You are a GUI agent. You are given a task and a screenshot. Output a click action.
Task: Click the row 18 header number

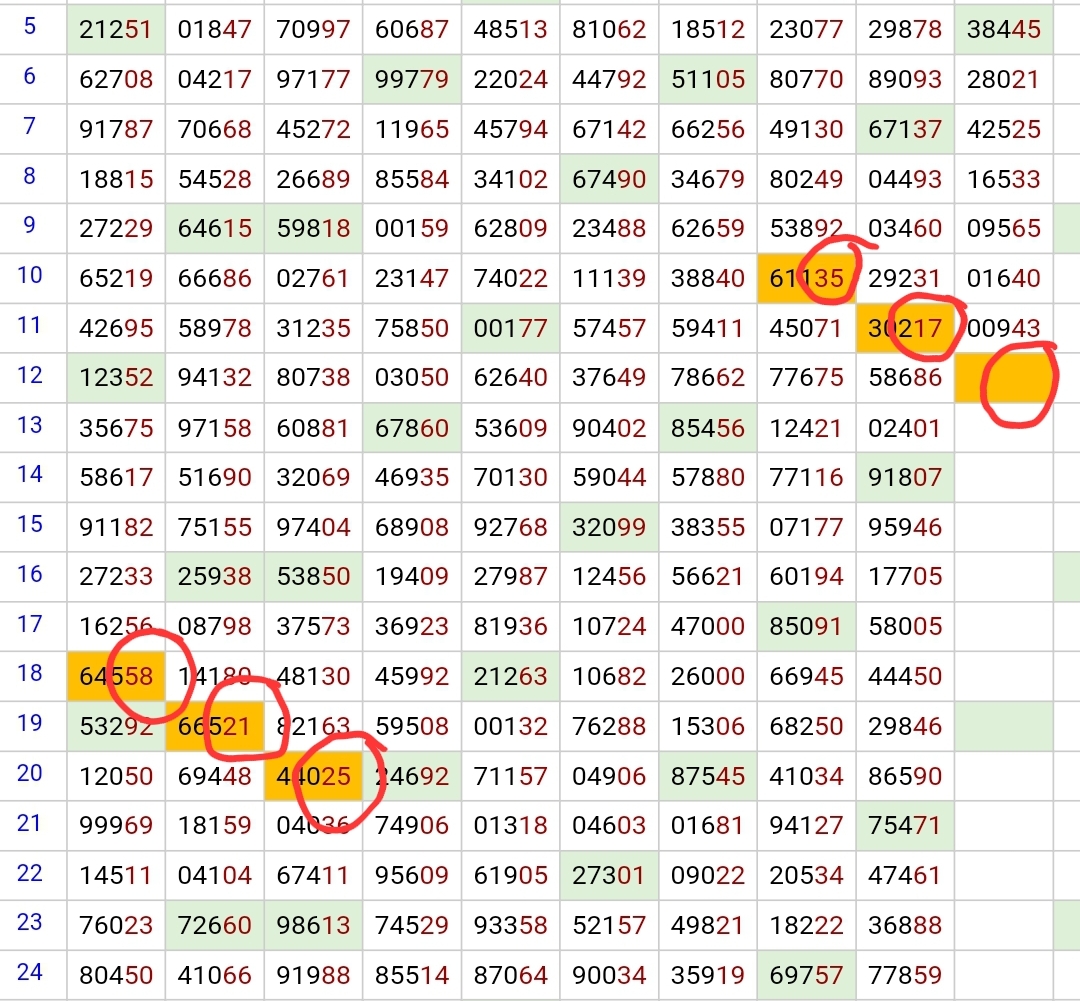pyautogui.click(x=30, y=673)
